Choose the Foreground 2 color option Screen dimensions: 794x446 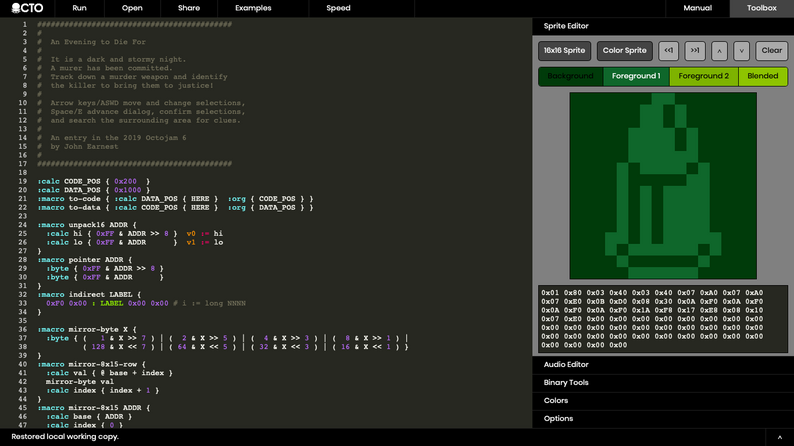point(704,76)
